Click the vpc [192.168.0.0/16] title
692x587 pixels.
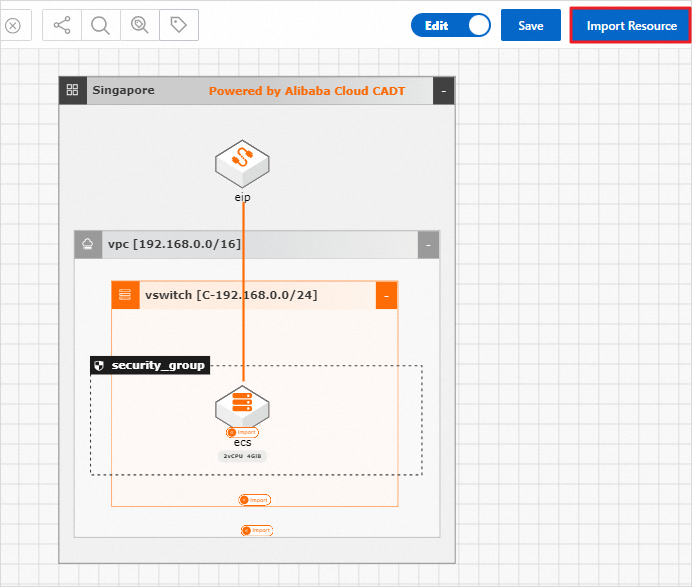click(x=175, y=244)
